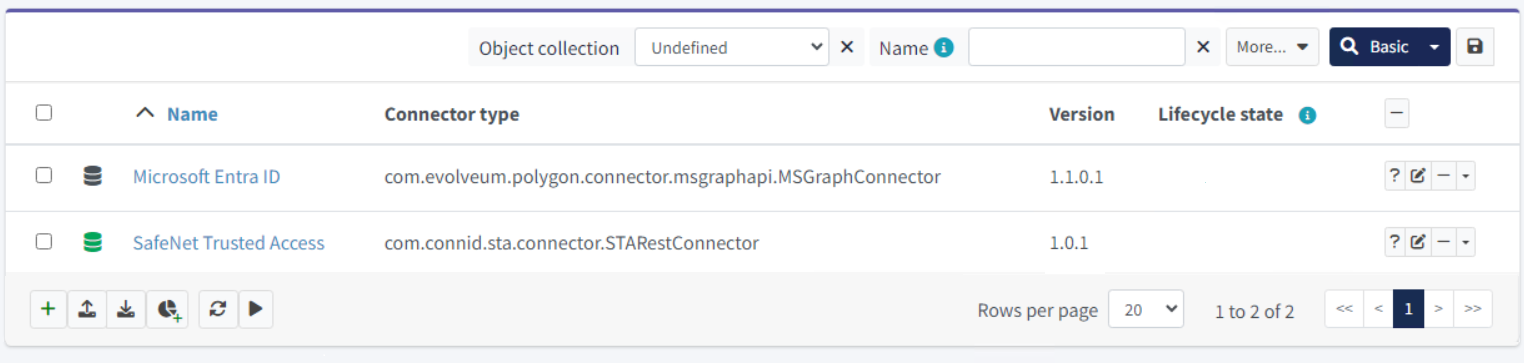Click the Connector type column header
Image resolution: width=1524 pixels, height=363 pixels.
[x=452, y=114]
